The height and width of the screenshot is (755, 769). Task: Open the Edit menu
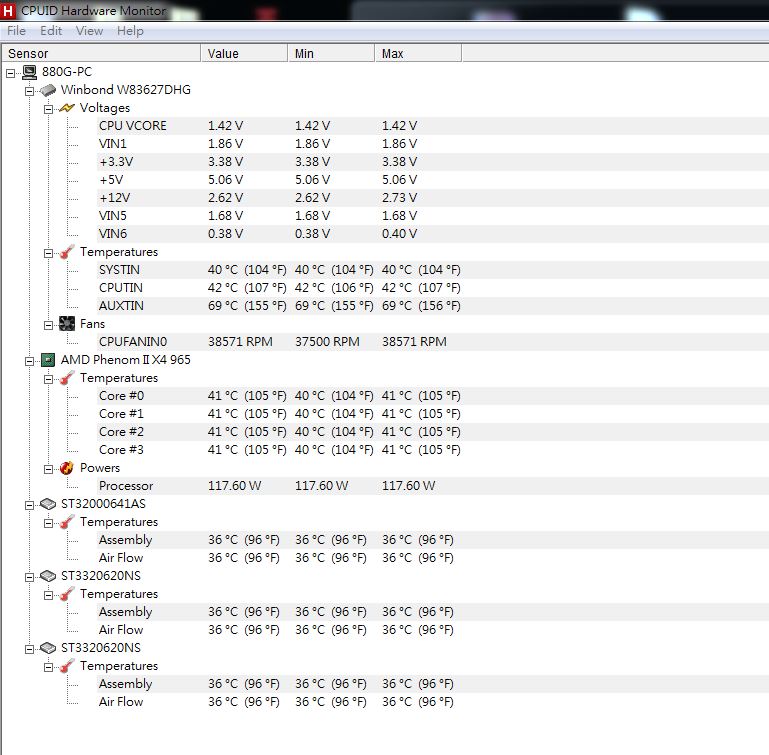click(51, 31)
